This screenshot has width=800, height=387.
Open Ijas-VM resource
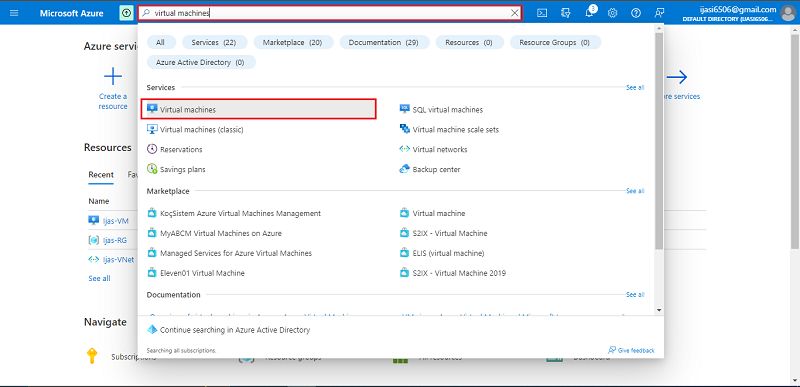(115, 221)
